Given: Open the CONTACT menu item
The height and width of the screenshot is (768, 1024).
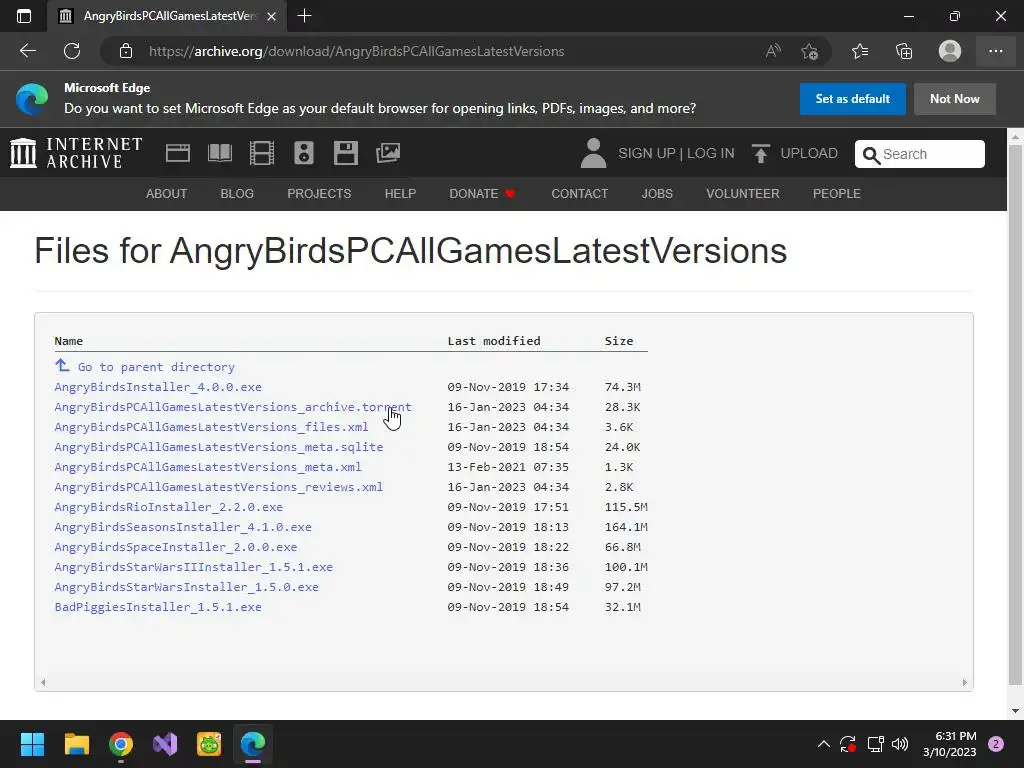Looking at the screenshot, I should click(x=579, y=194).
